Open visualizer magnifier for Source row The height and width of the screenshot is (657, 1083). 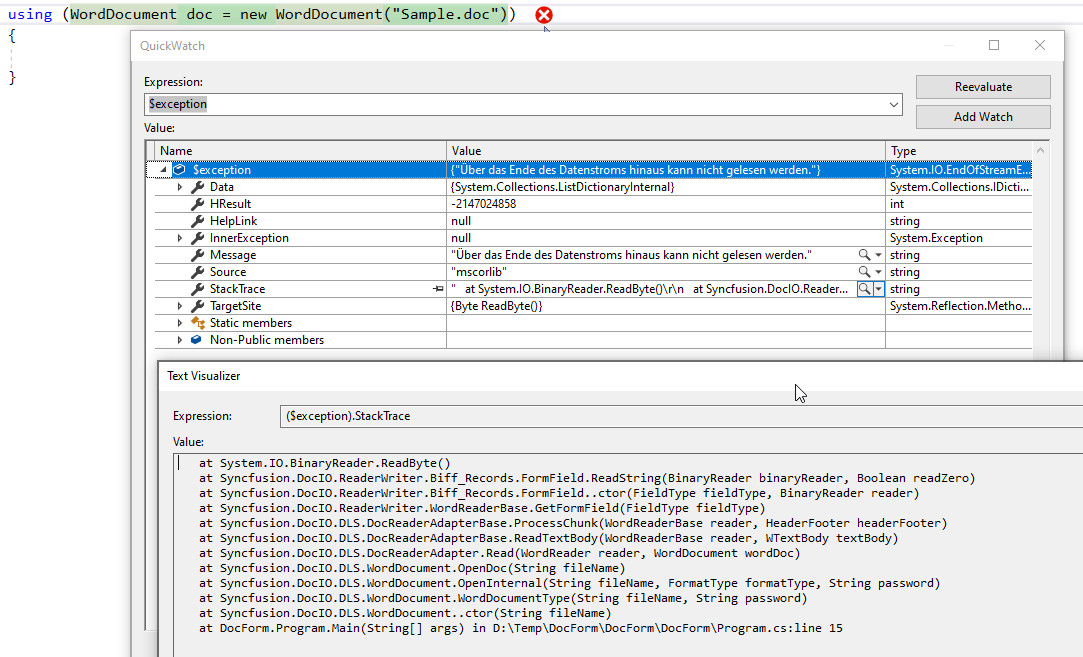864,272
